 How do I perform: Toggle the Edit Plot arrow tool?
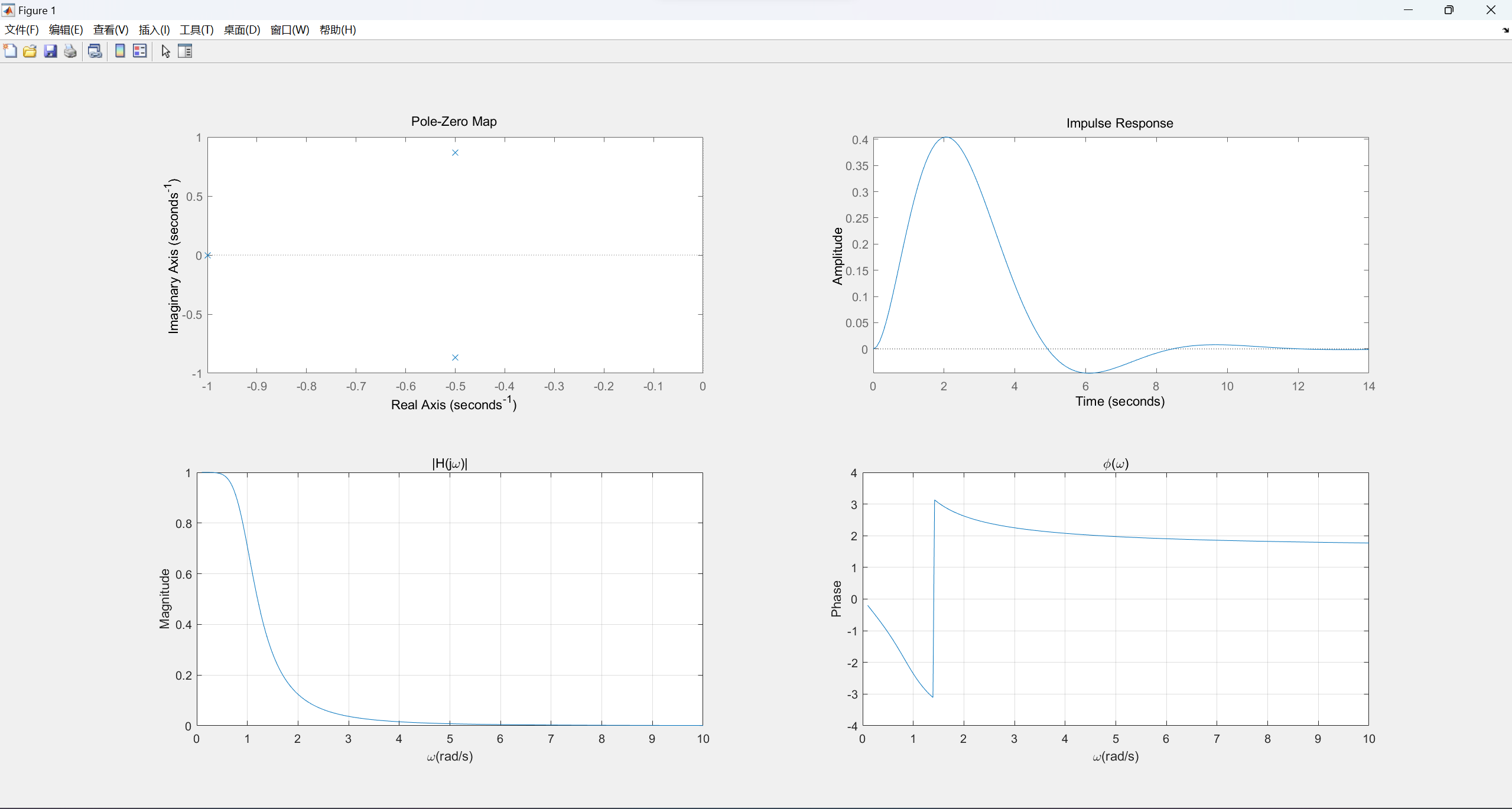[x=165, y=51]
